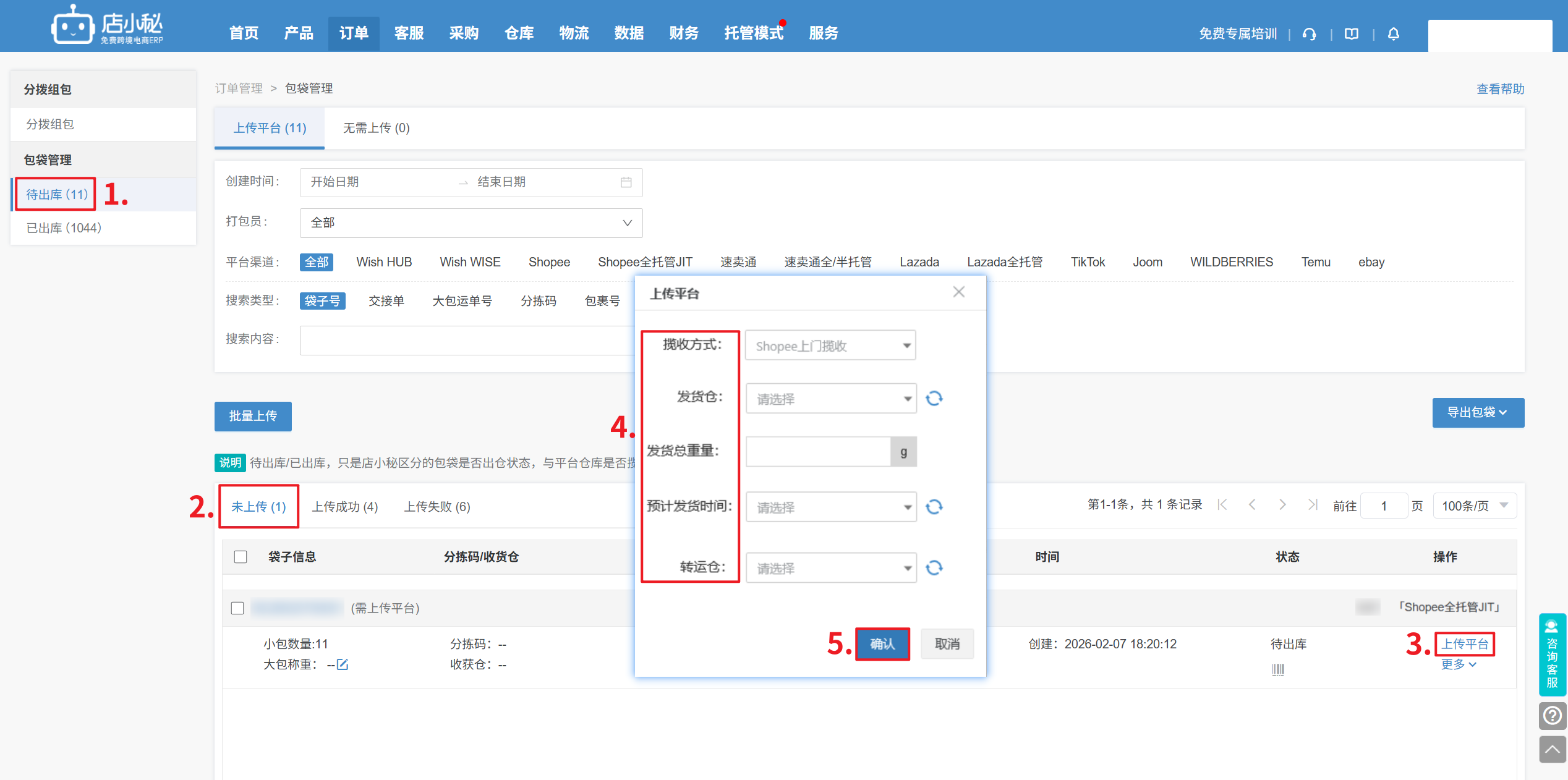Click edit icon next to 大包称重

(343, 664)
